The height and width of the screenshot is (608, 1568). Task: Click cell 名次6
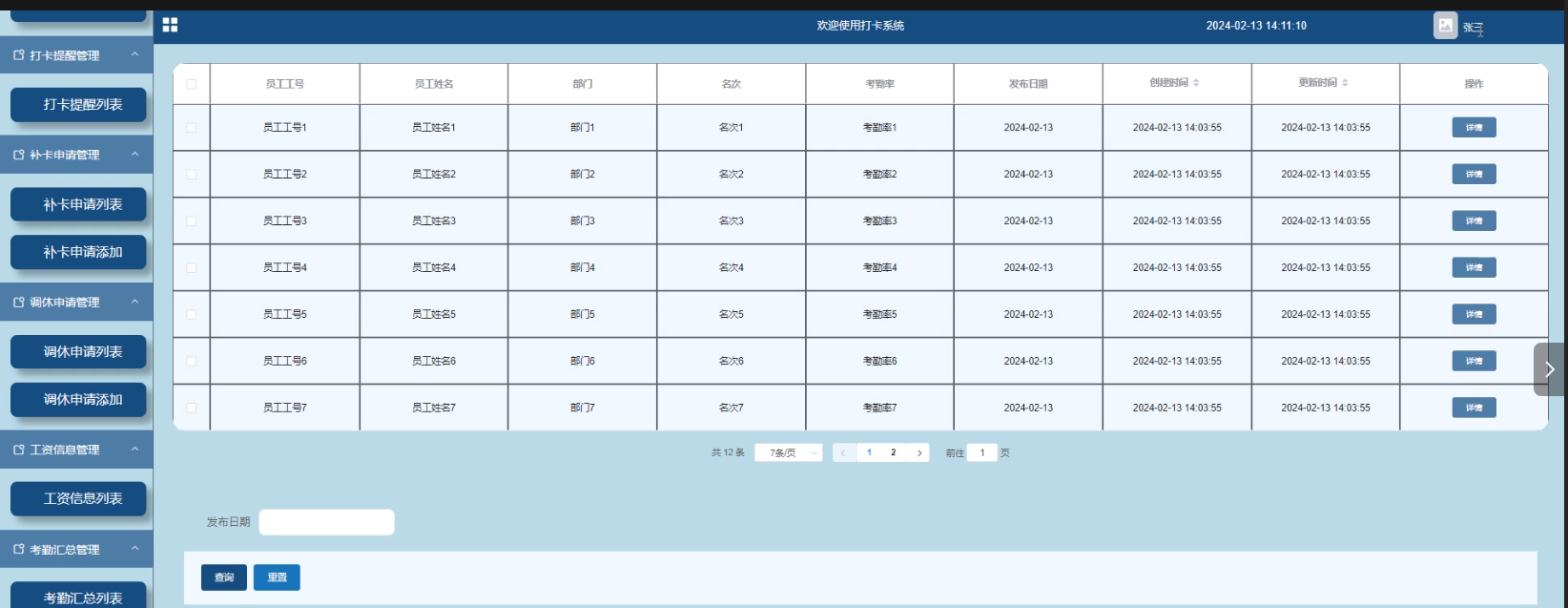tap(732, 361)
